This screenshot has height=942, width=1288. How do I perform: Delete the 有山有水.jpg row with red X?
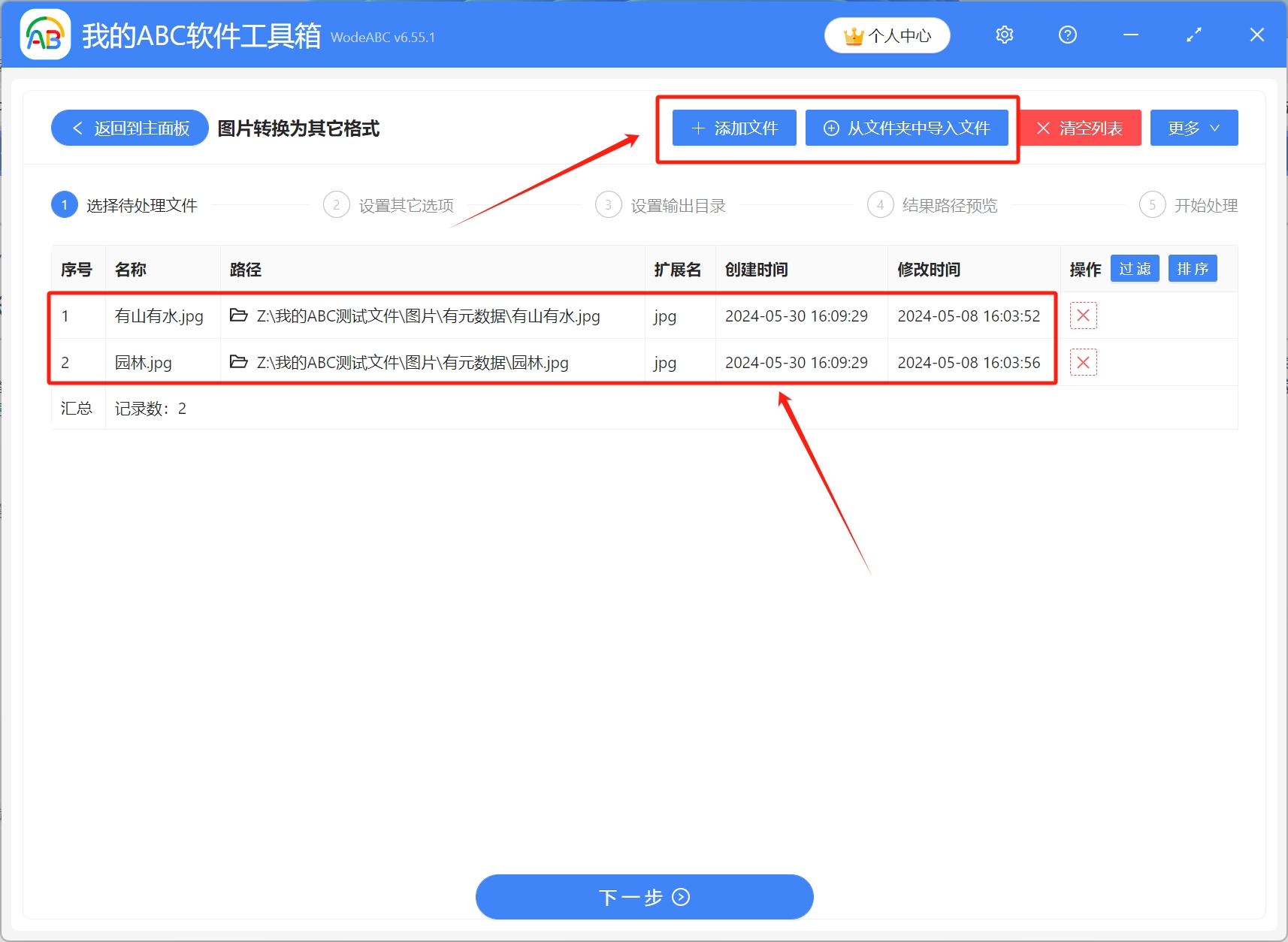1083,316
